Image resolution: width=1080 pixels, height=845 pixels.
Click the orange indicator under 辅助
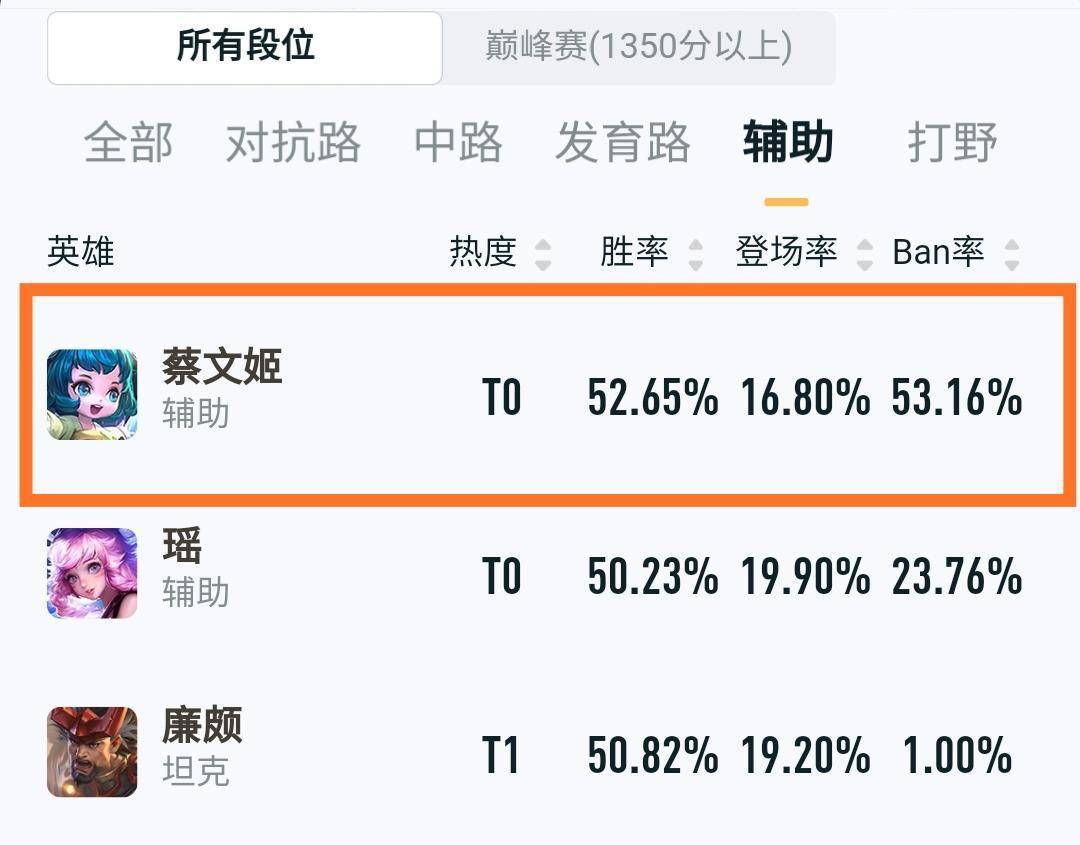tap(786, 201)
